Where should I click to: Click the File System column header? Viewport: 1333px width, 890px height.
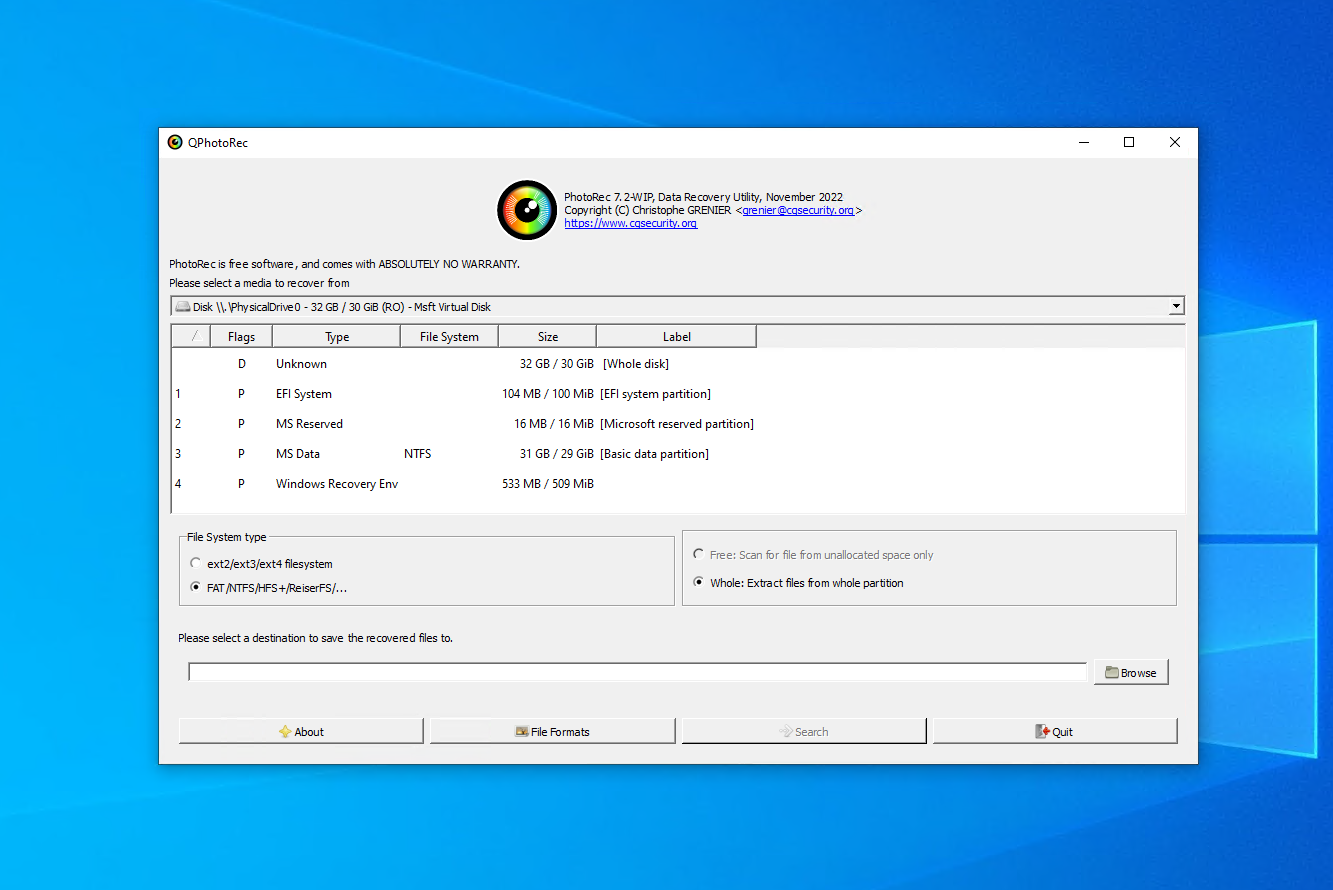(448, 336)
